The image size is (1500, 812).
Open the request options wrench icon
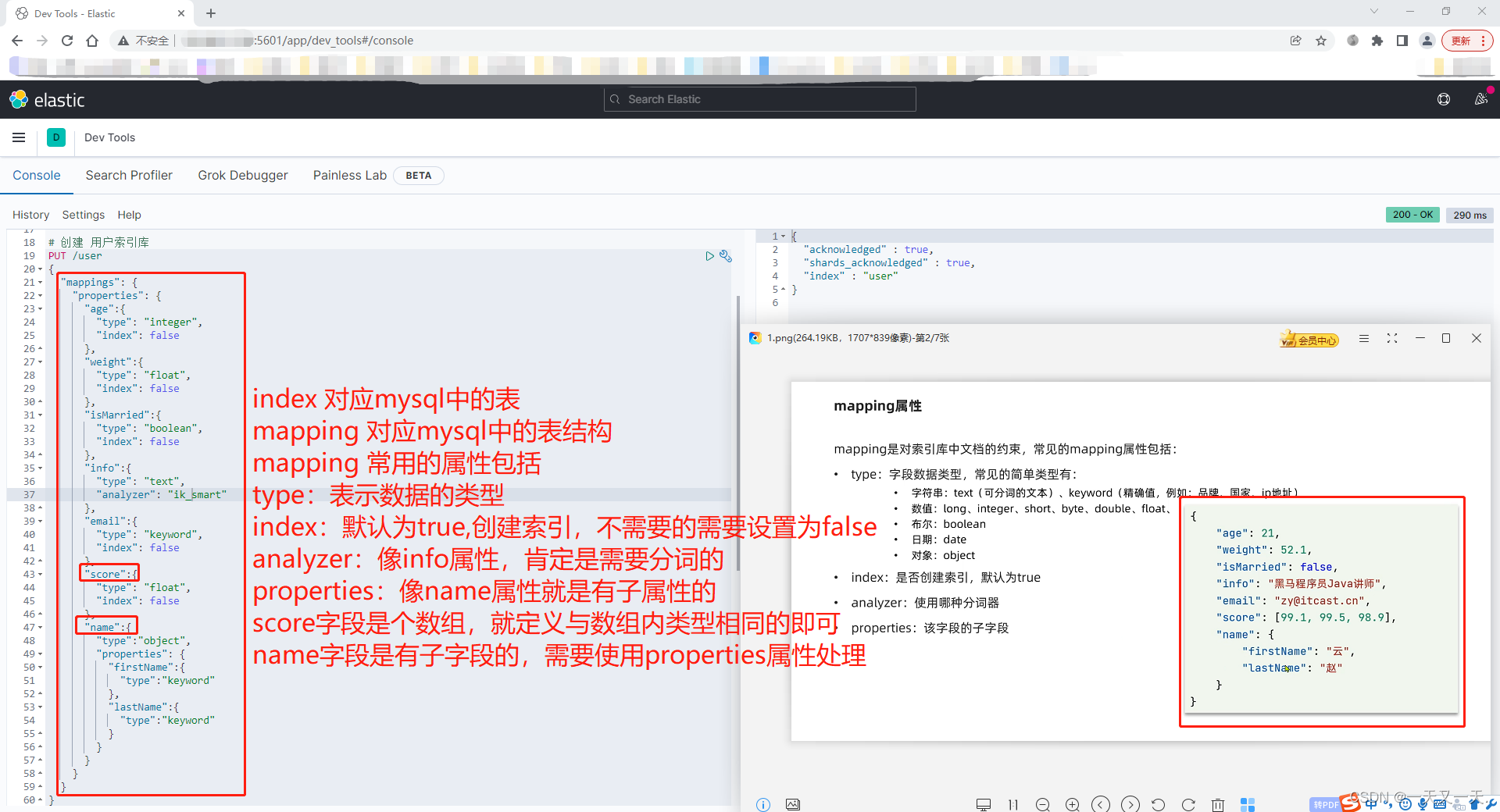(x=726, y=255)
